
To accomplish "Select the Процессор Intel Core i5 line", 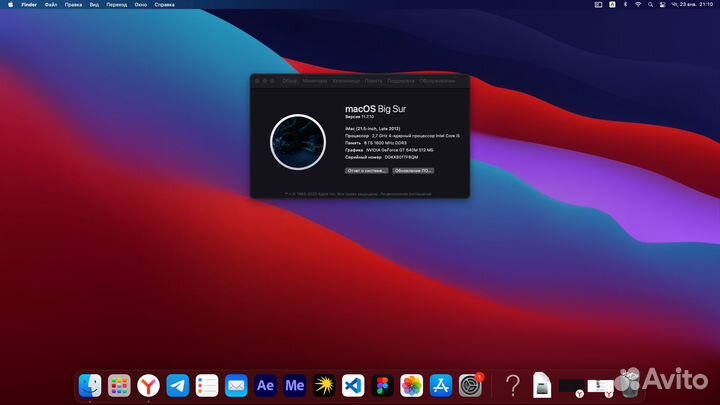I will 402,136.
